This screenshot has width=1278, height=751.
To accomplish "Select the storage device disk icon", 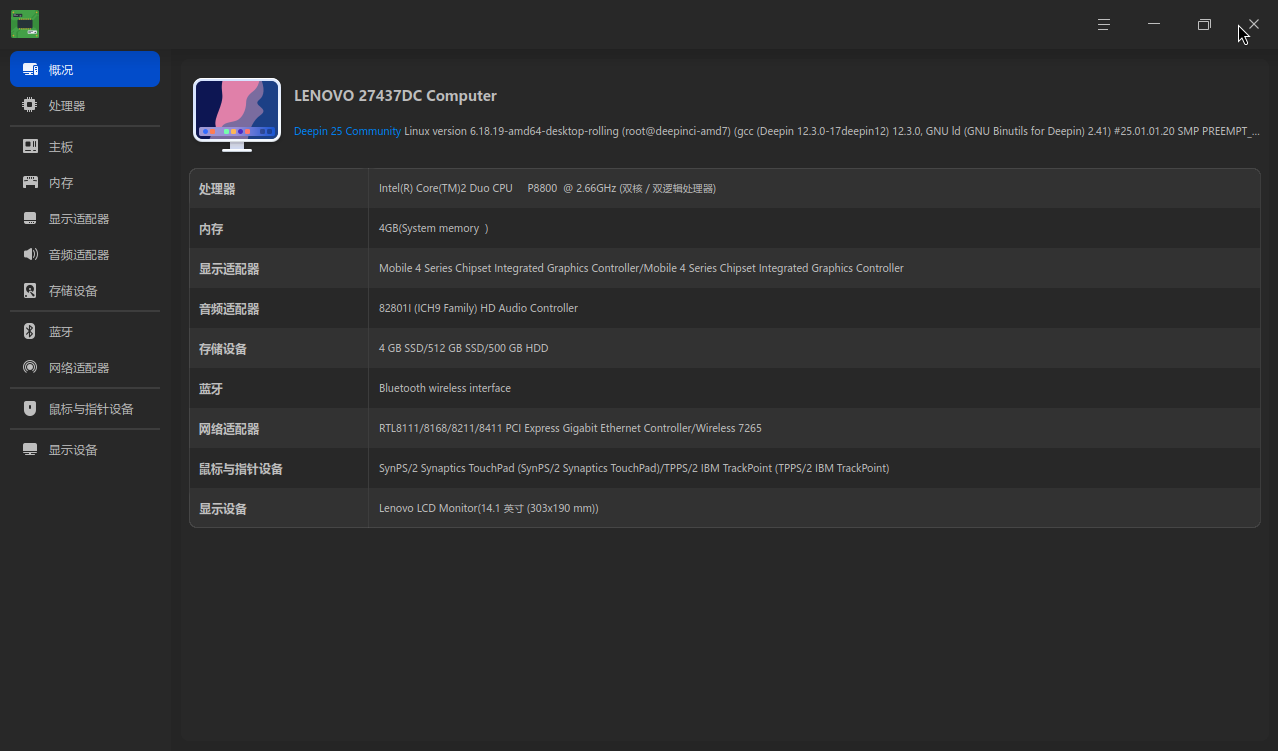I will click(30, 291).
